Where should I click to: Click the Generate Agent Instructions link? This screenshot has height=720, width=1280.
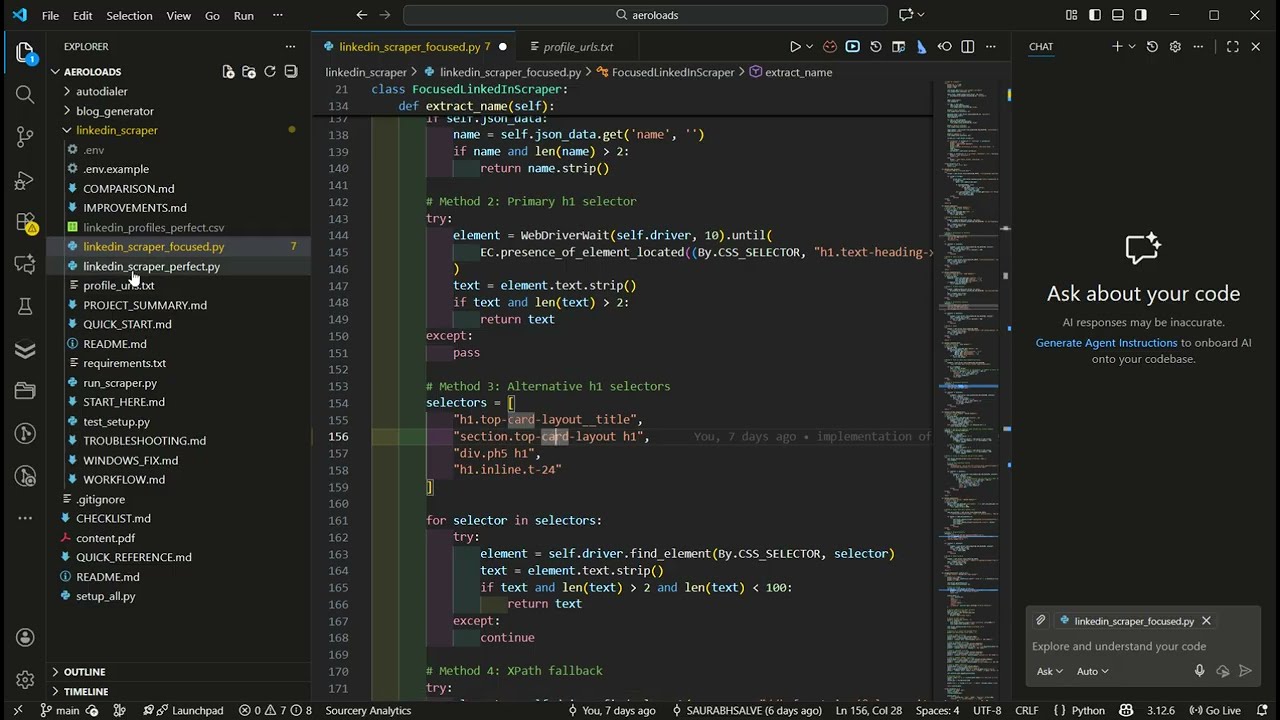point(1107,343)
